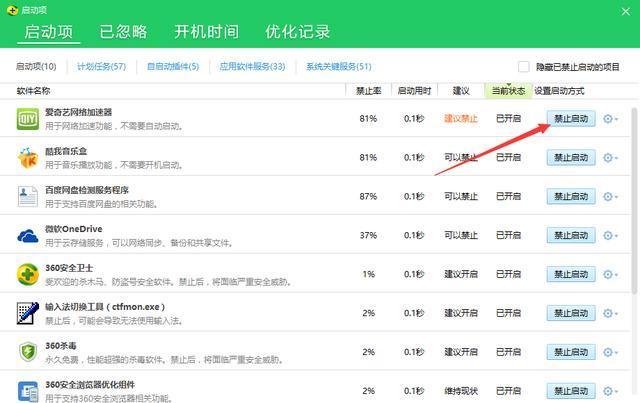Sort by 当前状态 column header
640x403 pixels.
(x=508, y=91)
